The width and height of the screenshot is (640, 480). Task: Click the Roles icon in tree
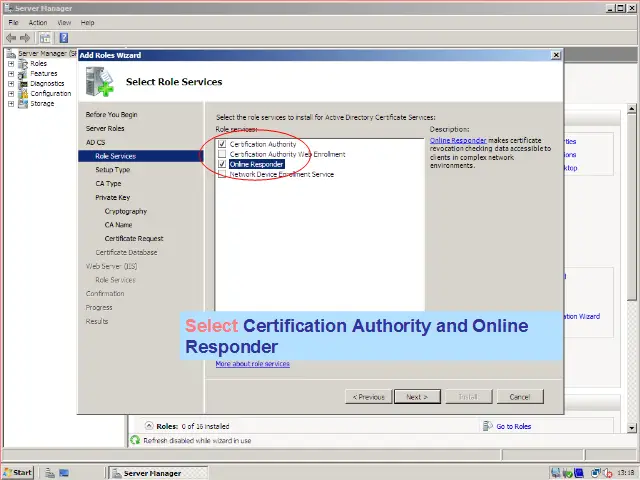pos(23,63)
